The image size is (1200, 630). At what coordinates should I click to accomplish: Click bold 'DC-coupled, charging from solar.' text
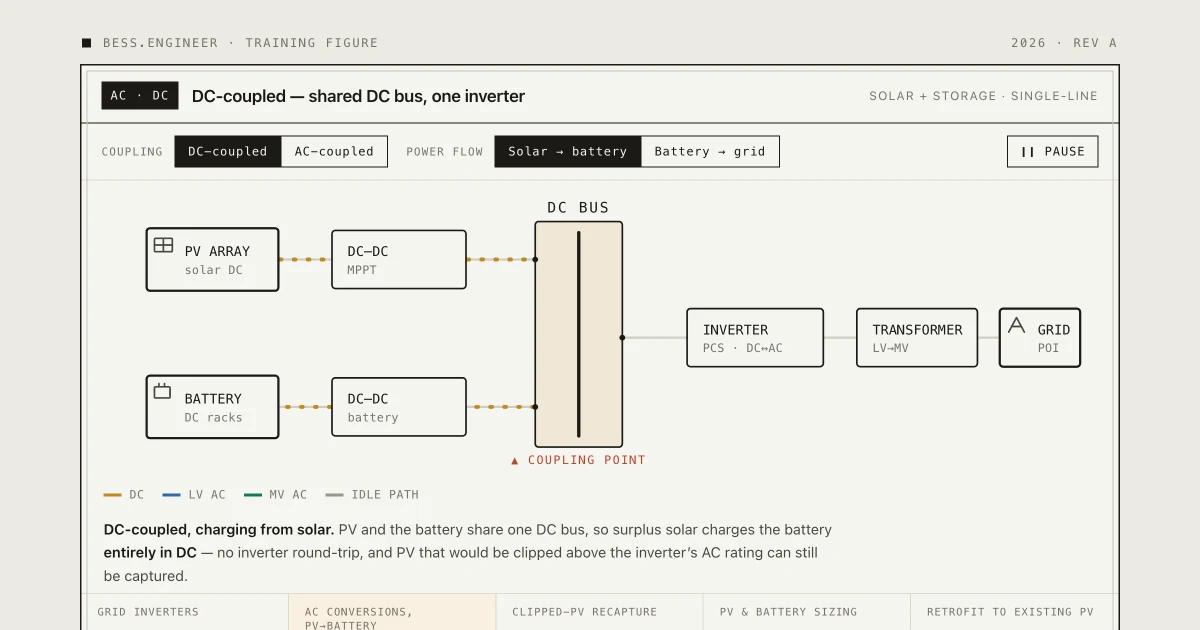[x=219, y=530]
